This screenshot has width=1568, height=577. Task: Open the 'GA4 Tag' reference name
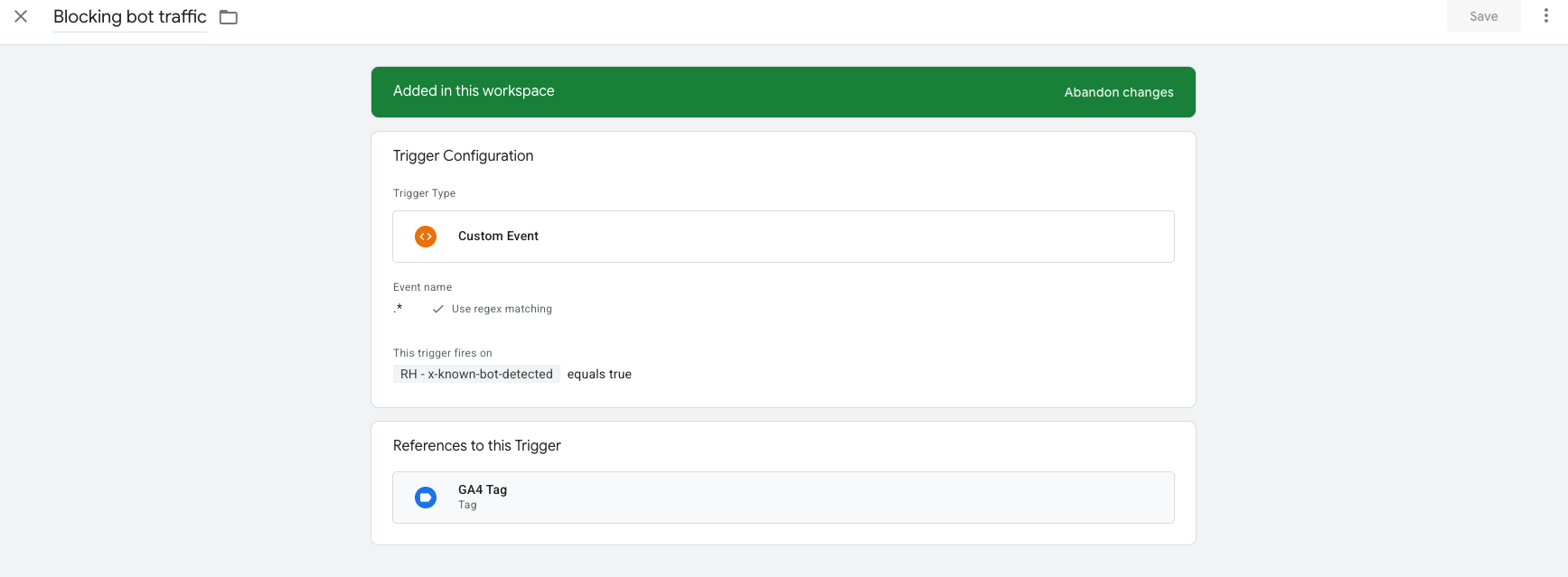[482, 489]
